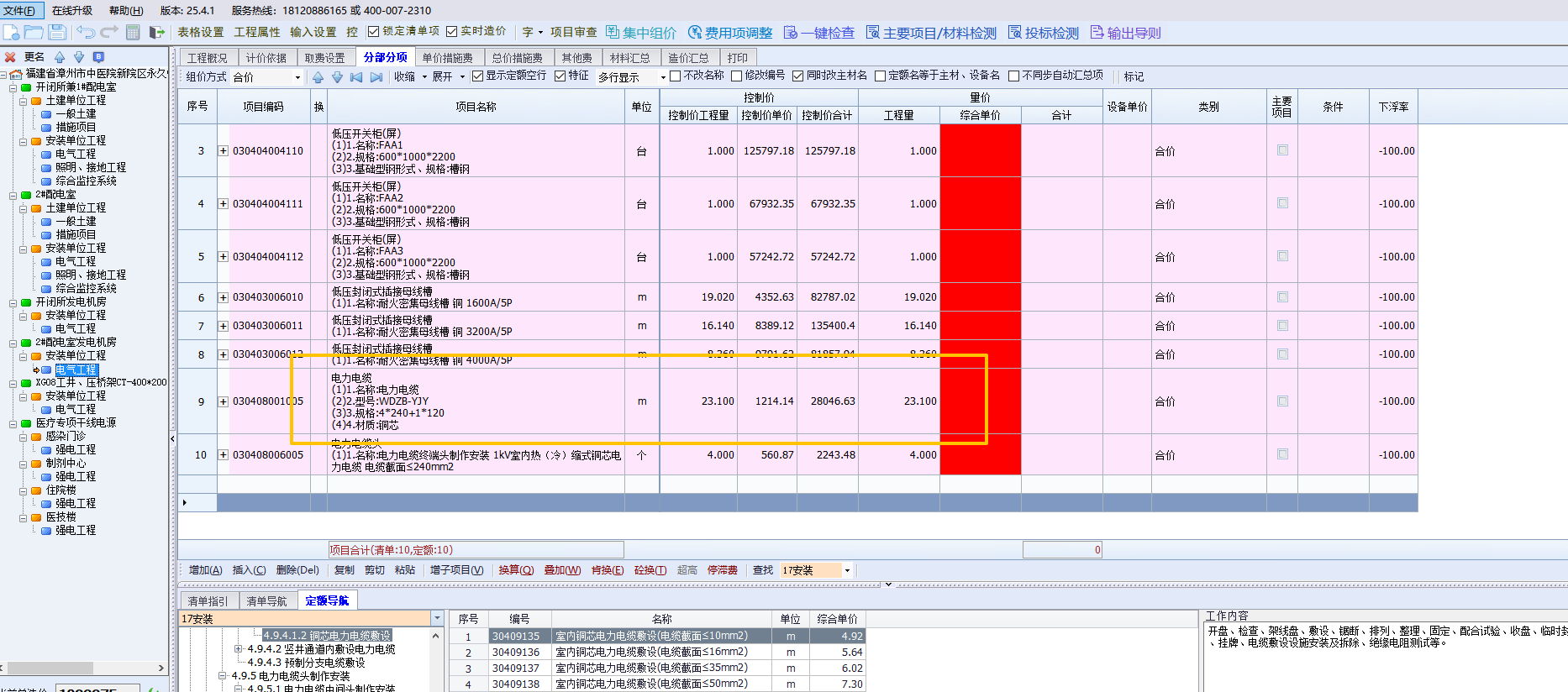Open 清单导航 tab
This screenshot has width=1568, height=692.
click(267, 601)
